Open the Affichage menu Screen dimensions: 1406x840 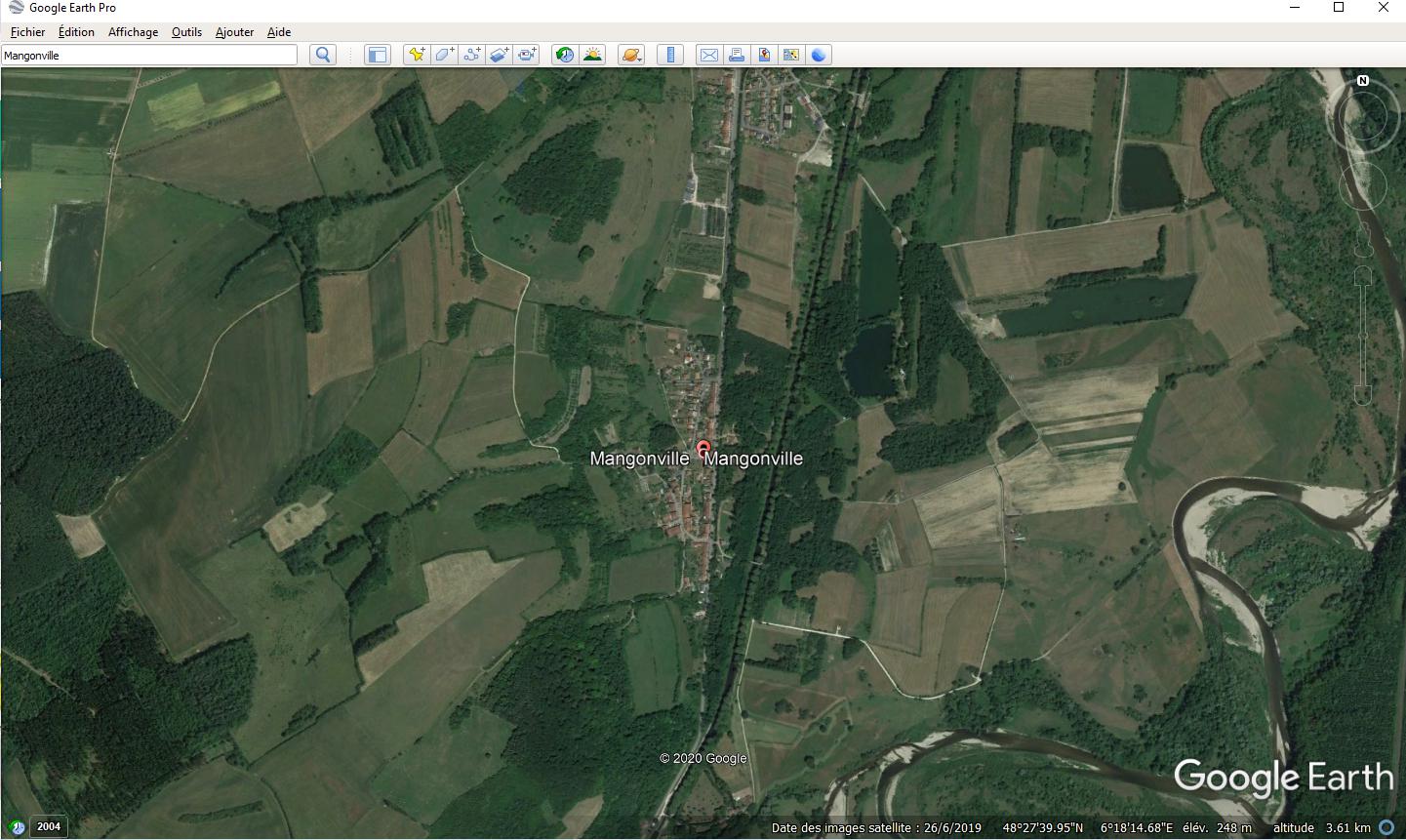[133, 32]
